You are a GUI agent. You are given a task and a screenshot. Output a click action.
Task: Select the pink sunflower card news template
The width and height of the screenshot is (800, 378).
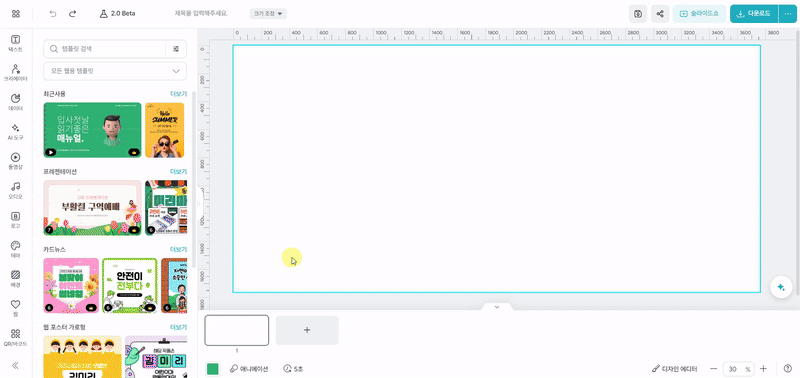pyautogui.click(x=71, y=285)
